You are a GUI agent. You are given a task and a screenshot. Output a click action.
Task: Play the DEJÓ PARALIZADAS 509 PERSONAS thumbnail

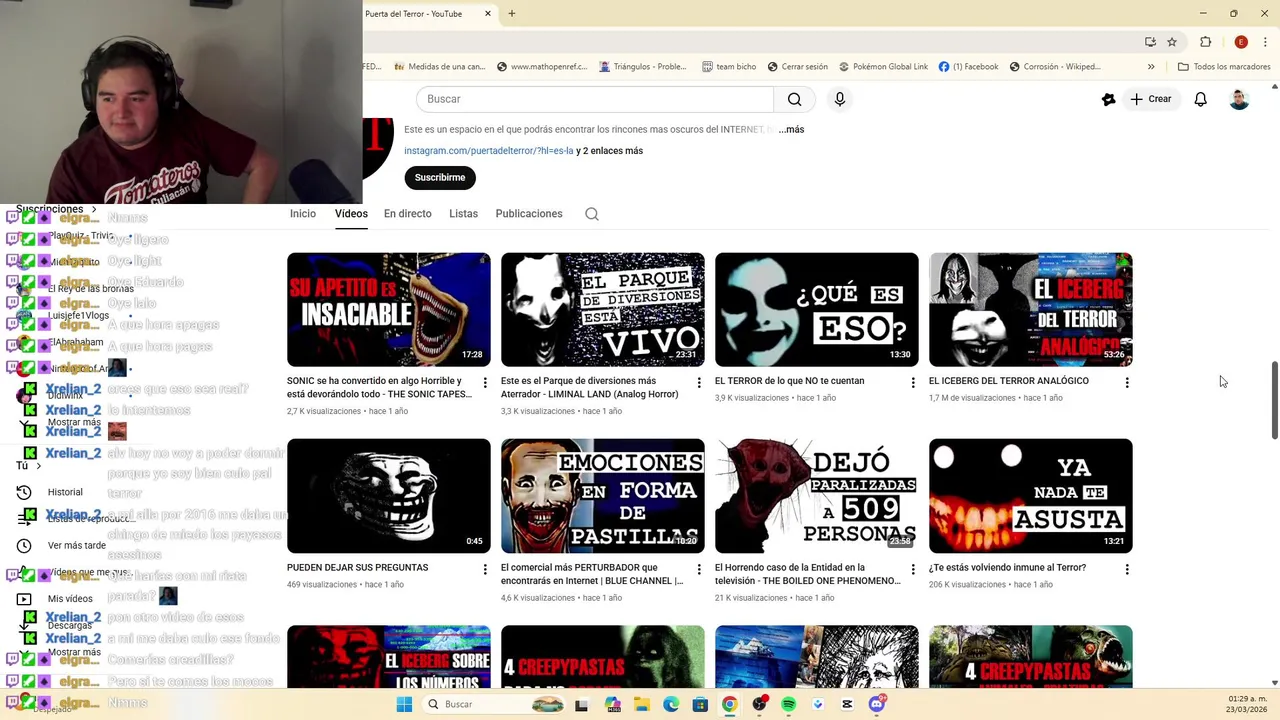(817, 496)
